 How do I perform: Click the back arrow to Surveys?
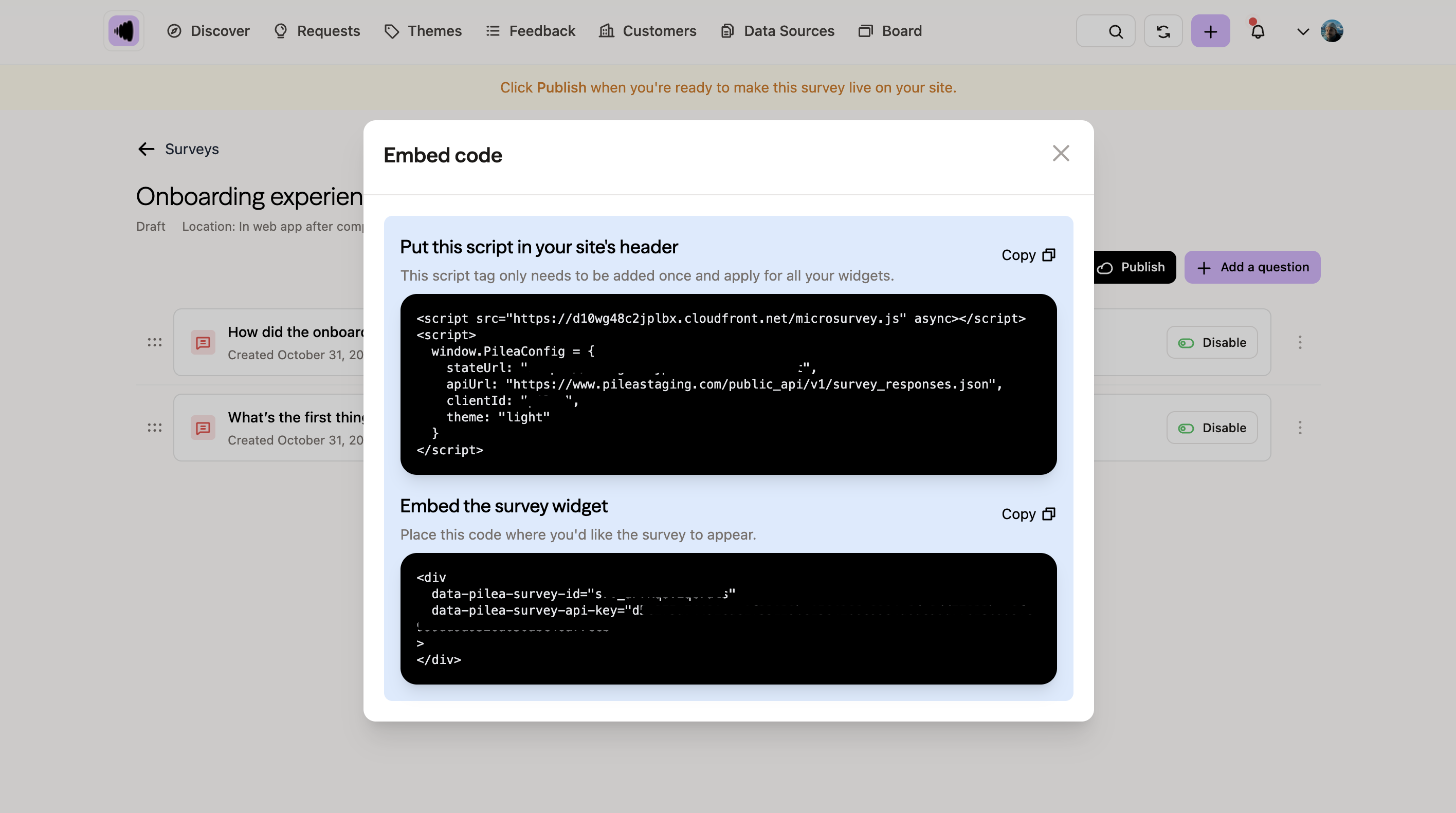click(146, 149)
